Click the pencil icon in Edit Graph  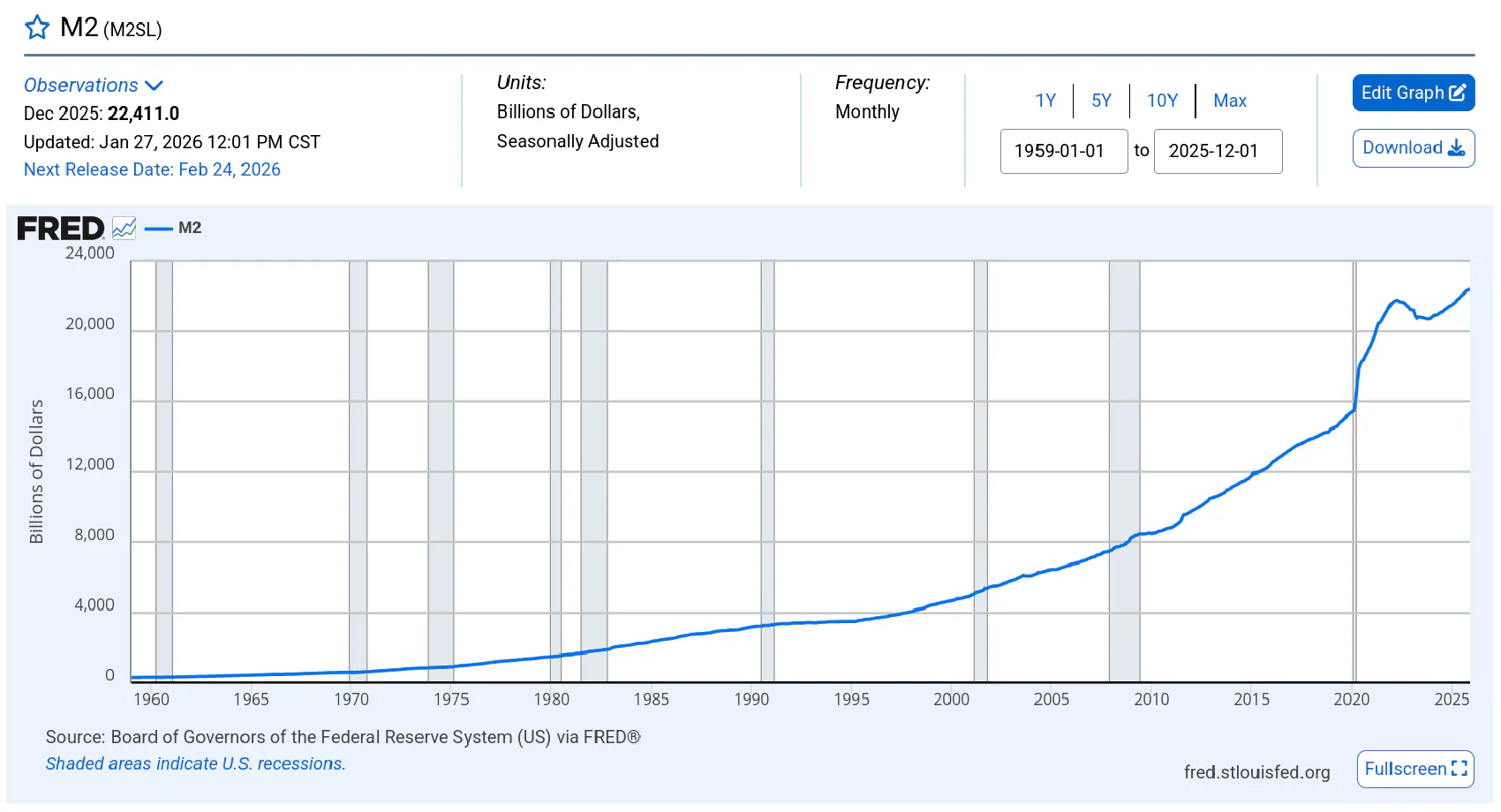tap(1458, 93)
